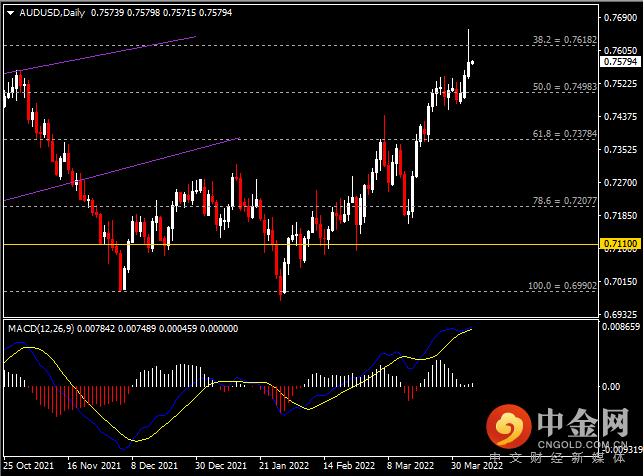Click the 0.76050 price axis label
Screen dimensions: 643x476
pyautogui.click(x=620, y=50)
